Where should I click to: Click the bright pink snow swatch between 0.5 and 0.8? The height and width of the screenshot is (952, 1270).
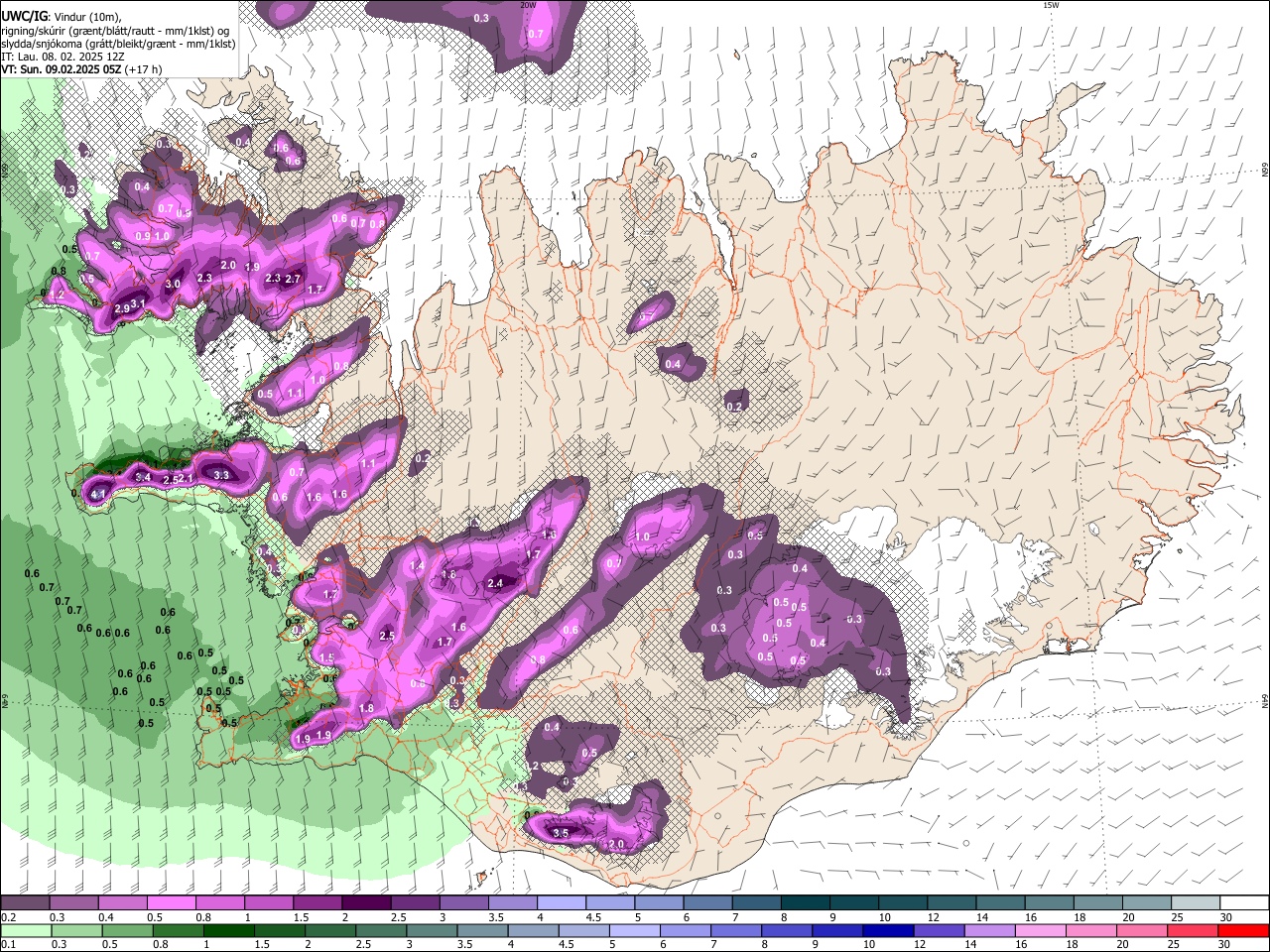tap(171, 903)
